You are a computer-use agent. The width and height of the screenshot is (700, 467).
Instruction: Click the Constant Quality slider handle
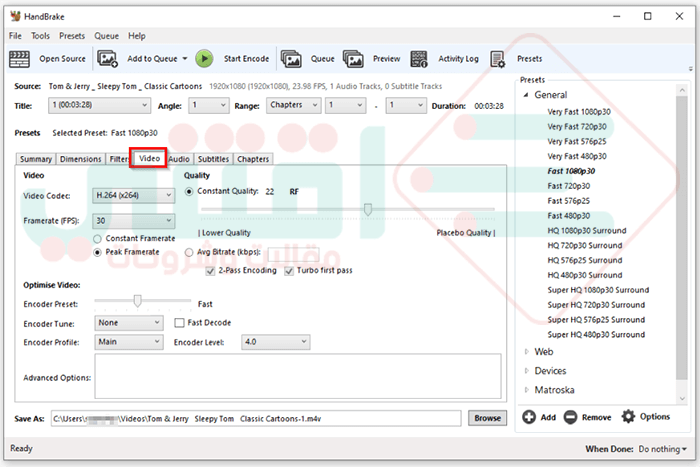click(368, 209)
